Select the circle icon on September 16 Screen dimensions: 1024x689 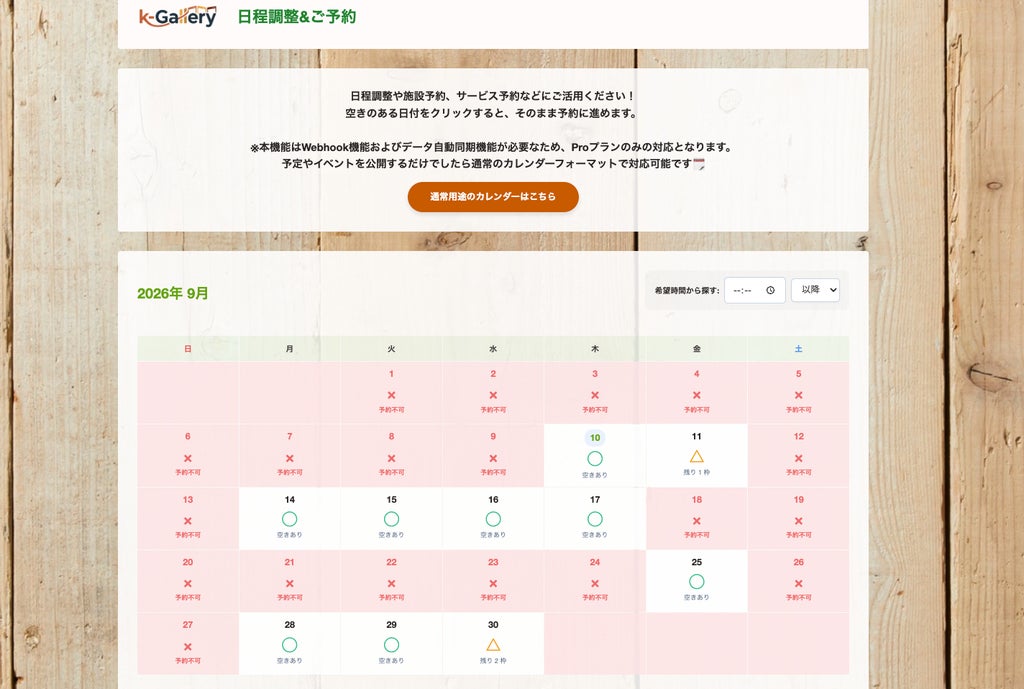tap(493, 519)
